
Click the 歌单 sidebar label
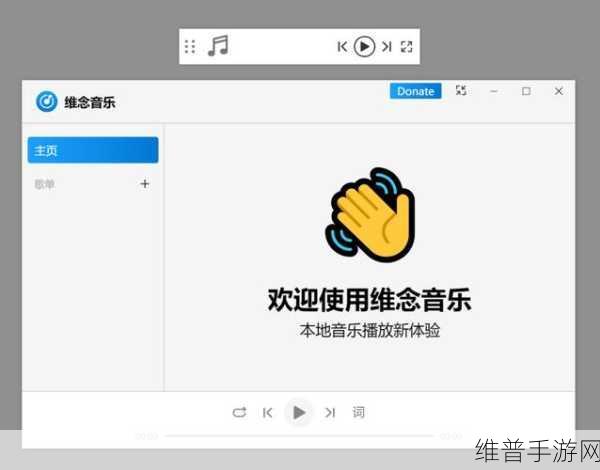click(x=45, y=184)
